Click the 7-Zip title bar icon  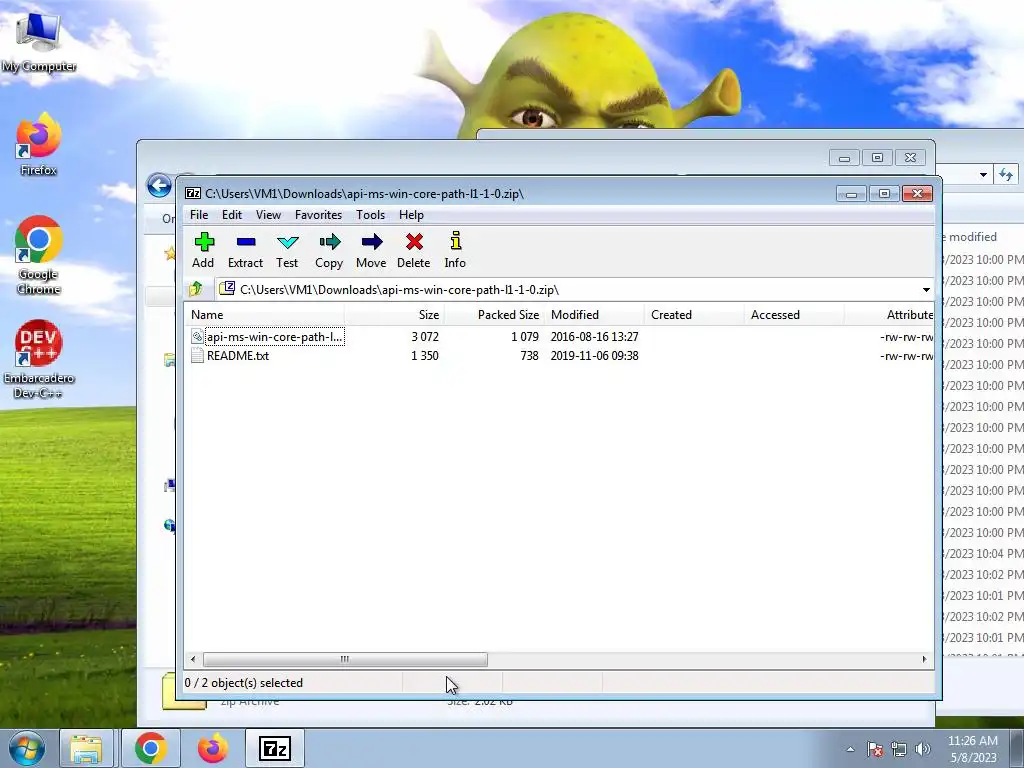(x=193, y=193)
